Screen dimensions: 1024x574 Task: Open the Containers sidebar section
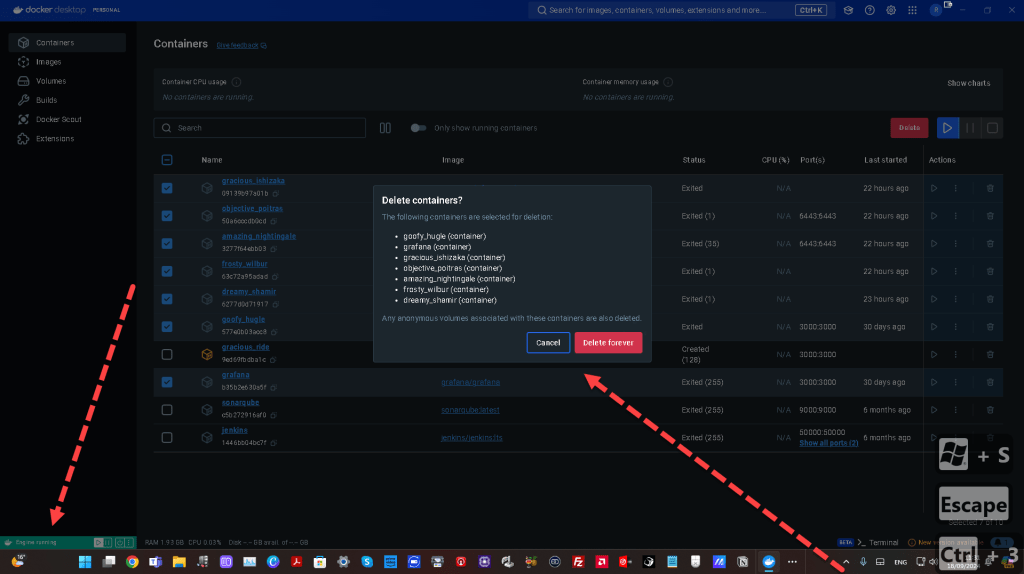tap(67, 42)
